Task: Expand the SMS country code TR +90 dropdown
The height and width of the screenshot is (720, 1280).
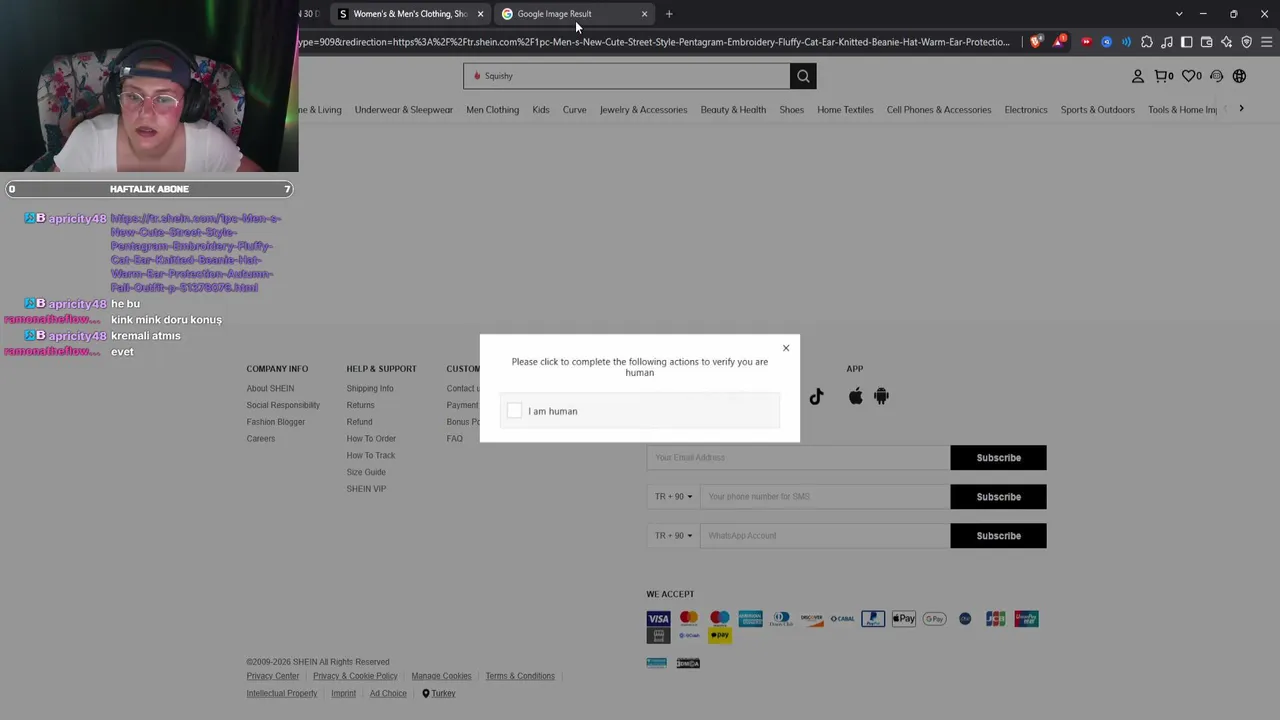Action: click(x=674, y=497)
